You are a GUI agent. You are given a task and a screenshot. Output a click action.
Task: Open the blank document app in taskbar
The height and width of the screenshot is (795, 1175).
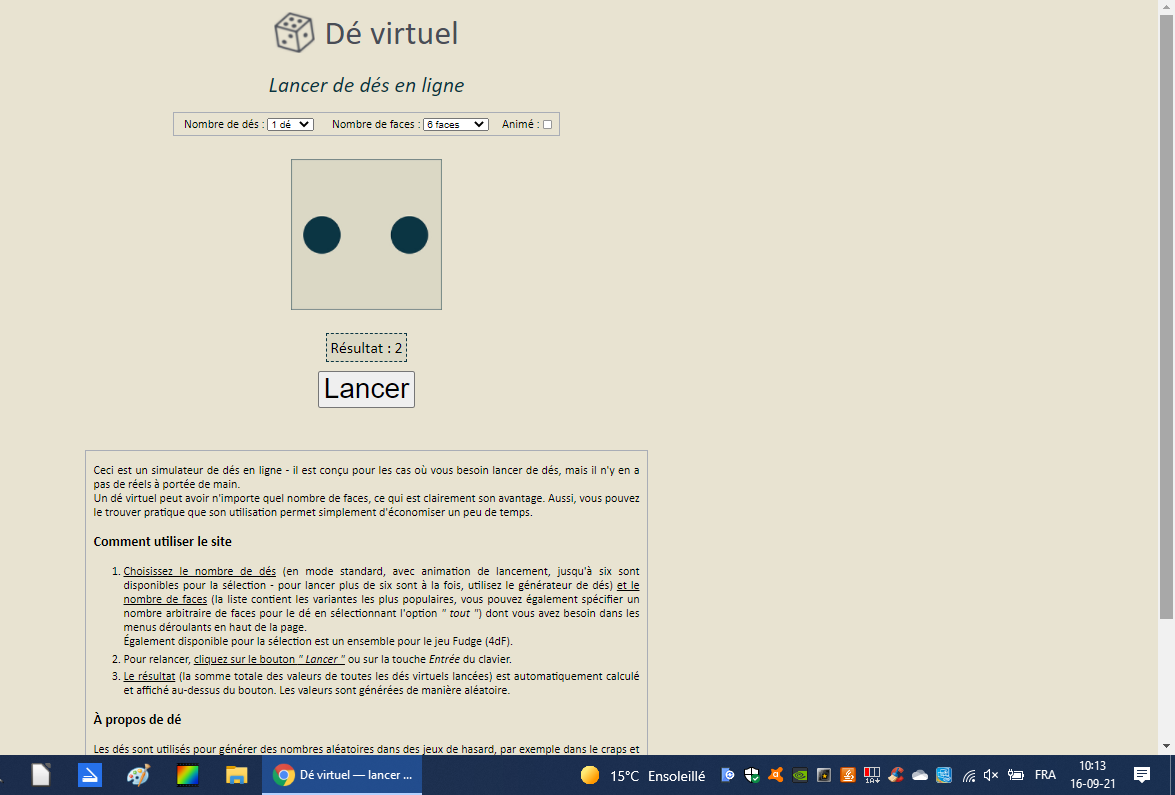pyautogui.click(x=40, y=775)
